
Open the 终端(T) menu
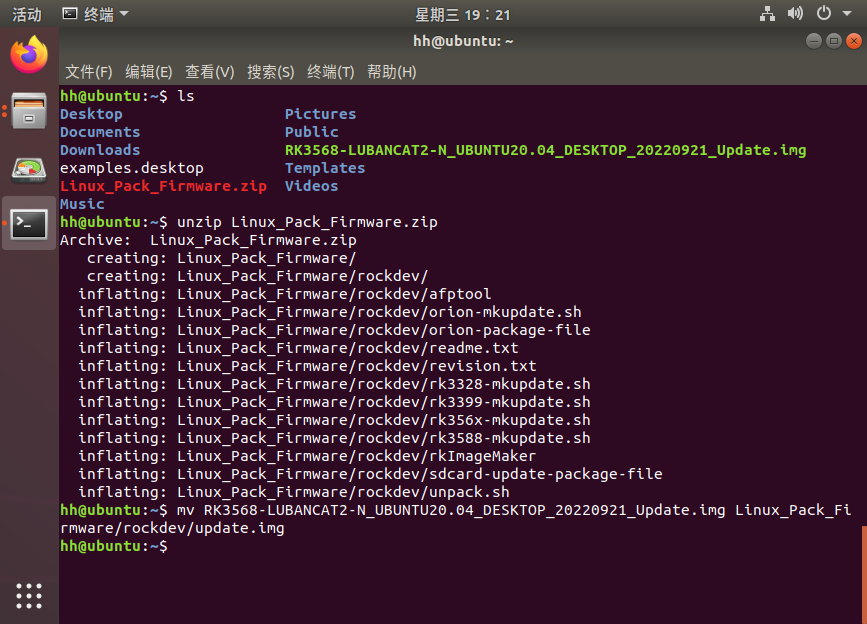(331, 71)
